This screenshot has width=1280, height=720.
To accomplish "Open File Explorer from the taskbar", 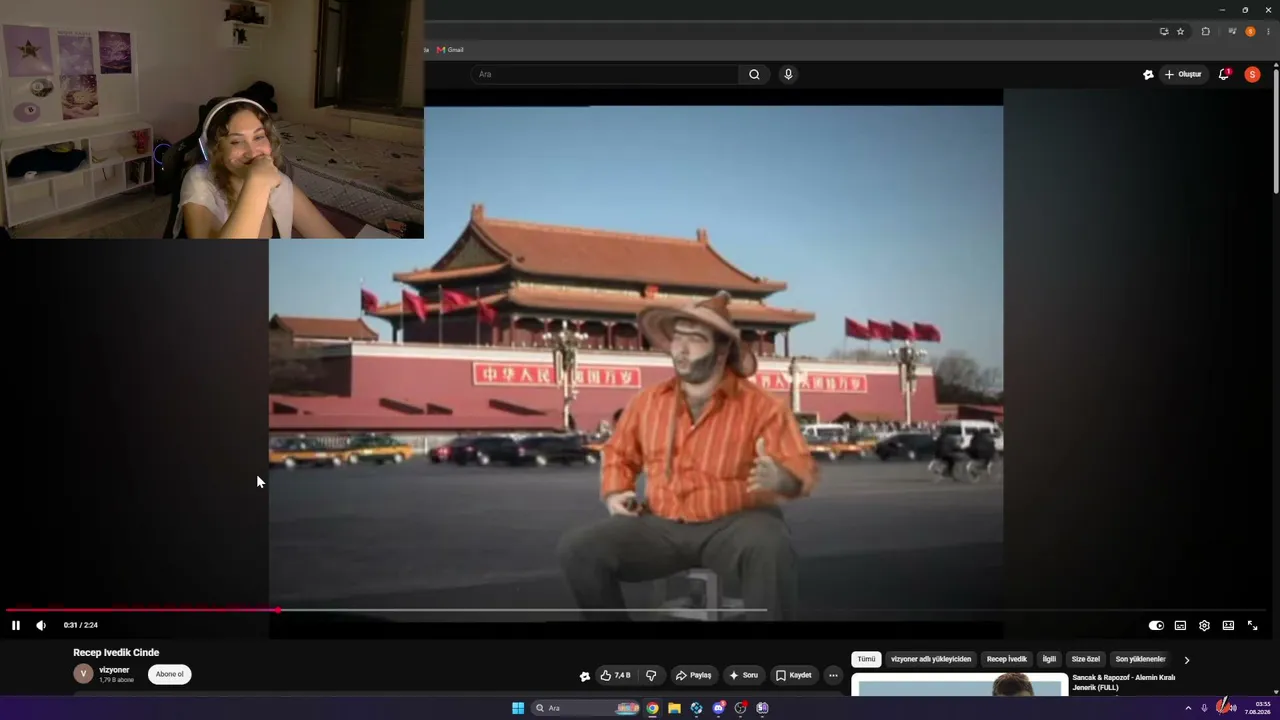I will pyautogui.click(x=674, y=708).
